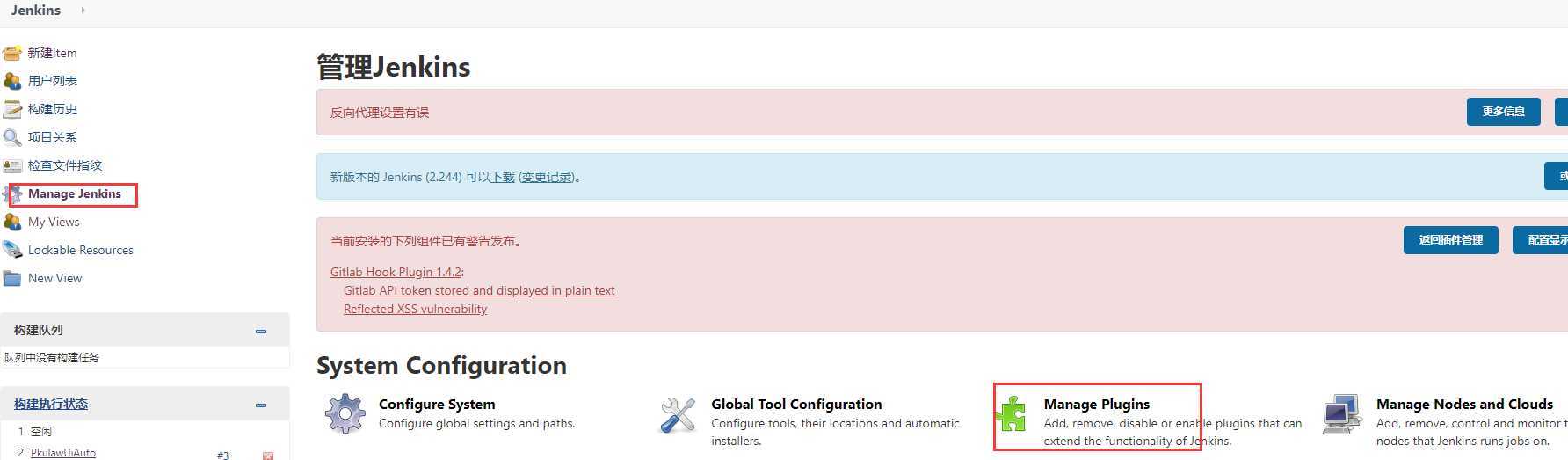Open the 构建执行状态 link
The image size is (1568, 460).
pos(51,404)
